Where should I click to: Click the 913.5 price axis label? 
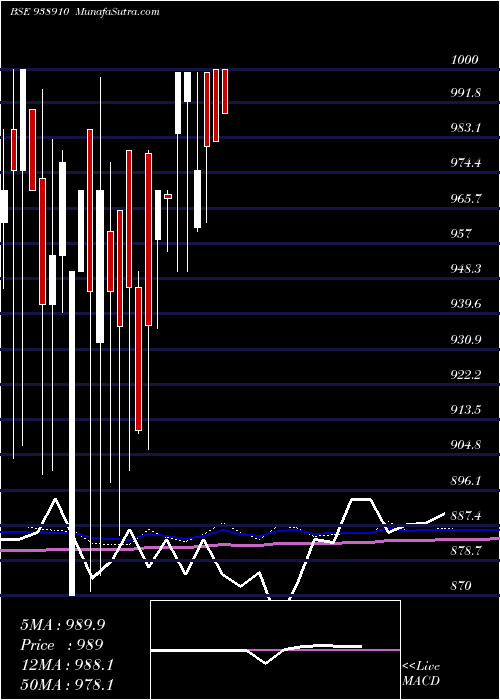tap(465, 410)
